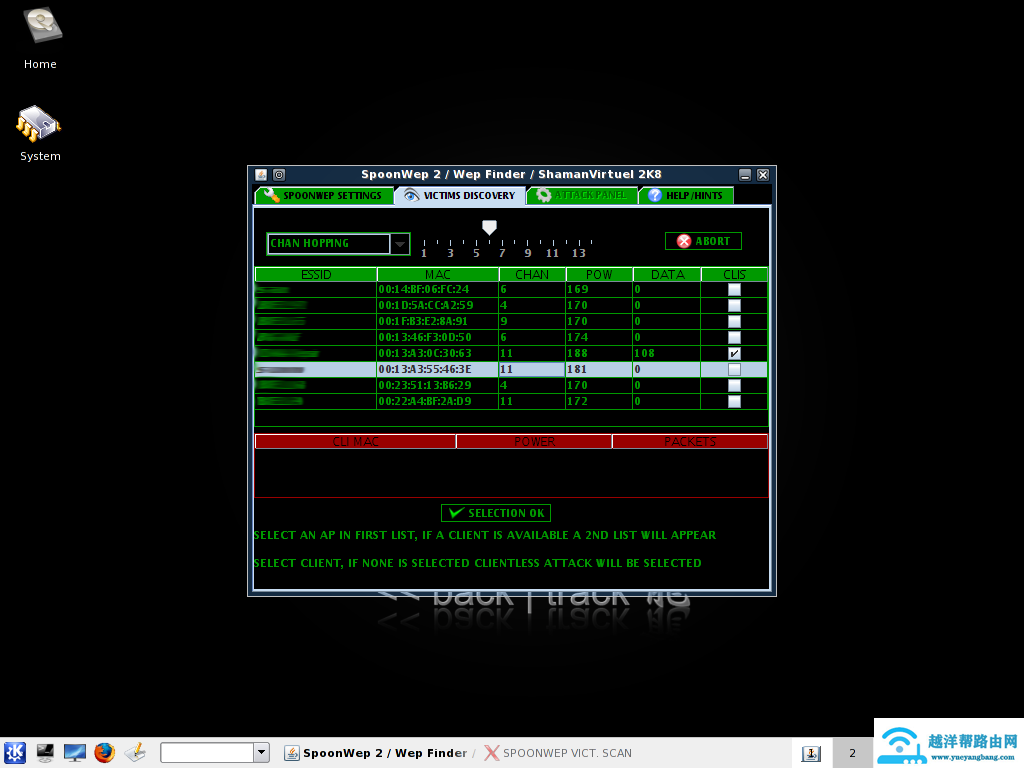Open the KDE start menu
Viewport: 1024px width, 768px height.
[15, 753]
